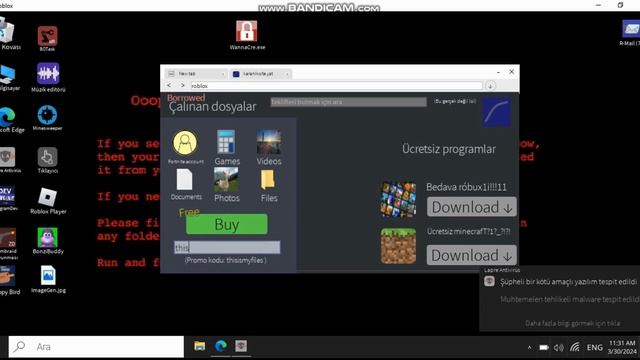
Task: Click the ENG language indicator
Action: [595, 347]
